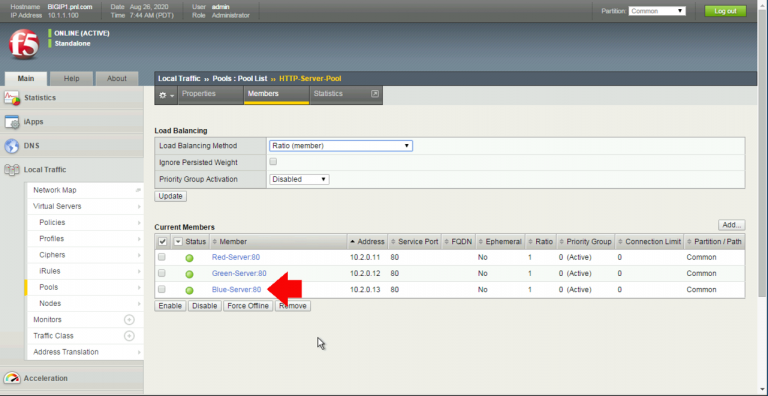Image resolution: width=768 pixels, height=396 pixels.
Task: Switch to the Main tab
Action: tap(26, 78)
